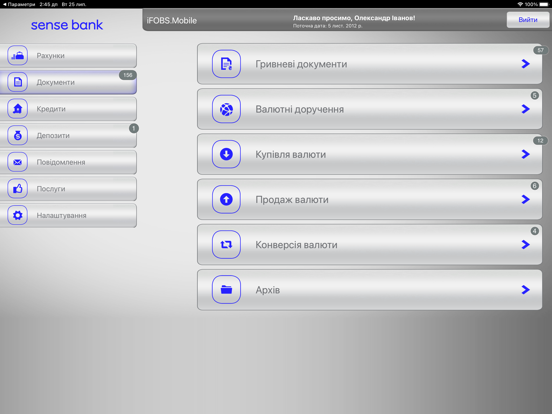The height and width of the screenshot is (414, 552).
Task: Switch to the Рахунки menu item
Action: pos(68,55)
